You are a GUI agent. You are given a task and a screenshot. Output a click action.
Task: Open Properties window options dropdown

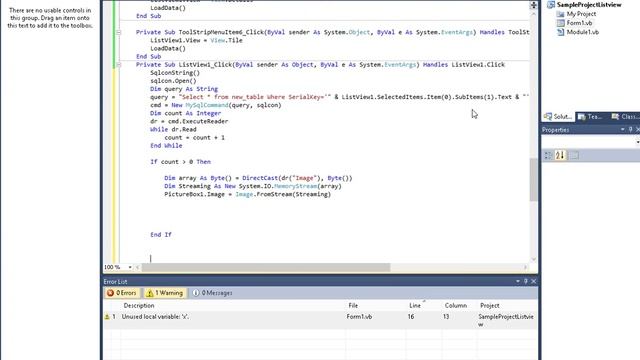[x=622, y=129]
